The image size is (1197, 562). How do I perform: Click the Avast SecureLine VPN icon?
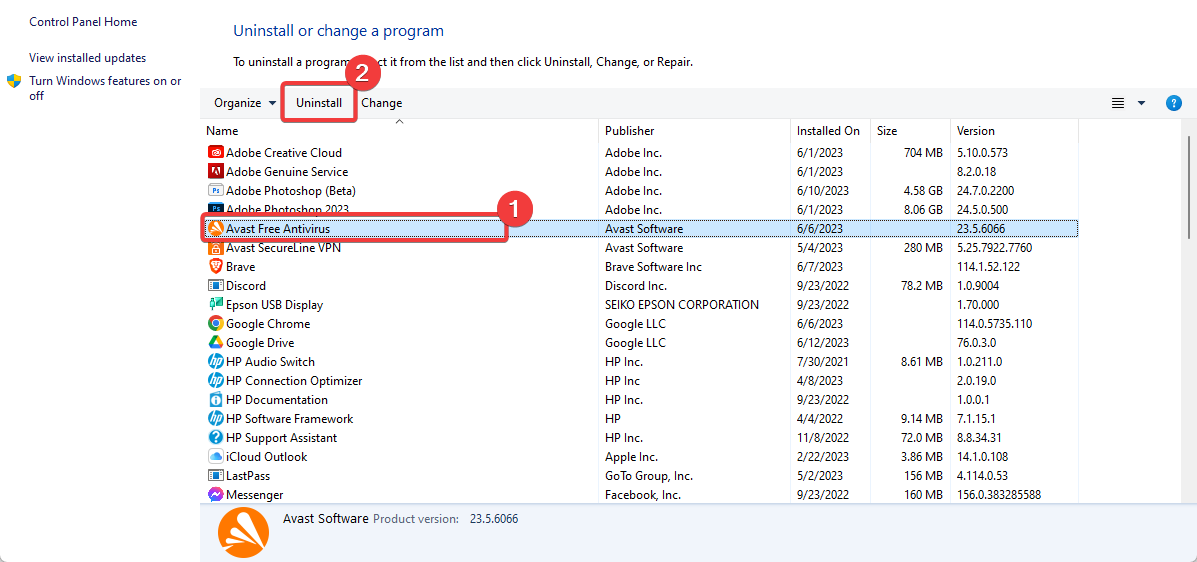click(215, 248)
